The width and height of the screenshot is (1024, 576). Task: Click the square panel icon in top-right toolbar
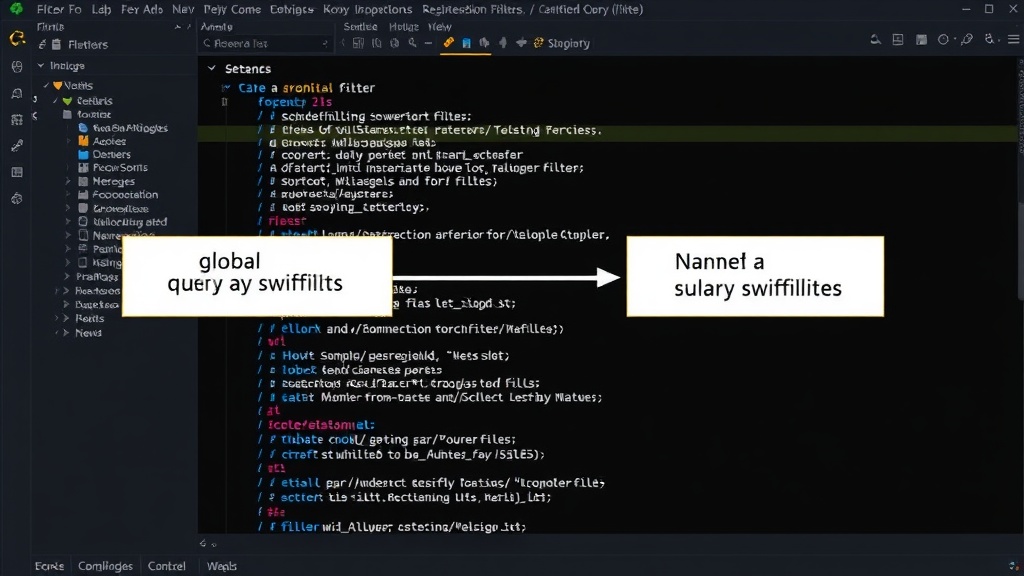click(x=898, y=40)
